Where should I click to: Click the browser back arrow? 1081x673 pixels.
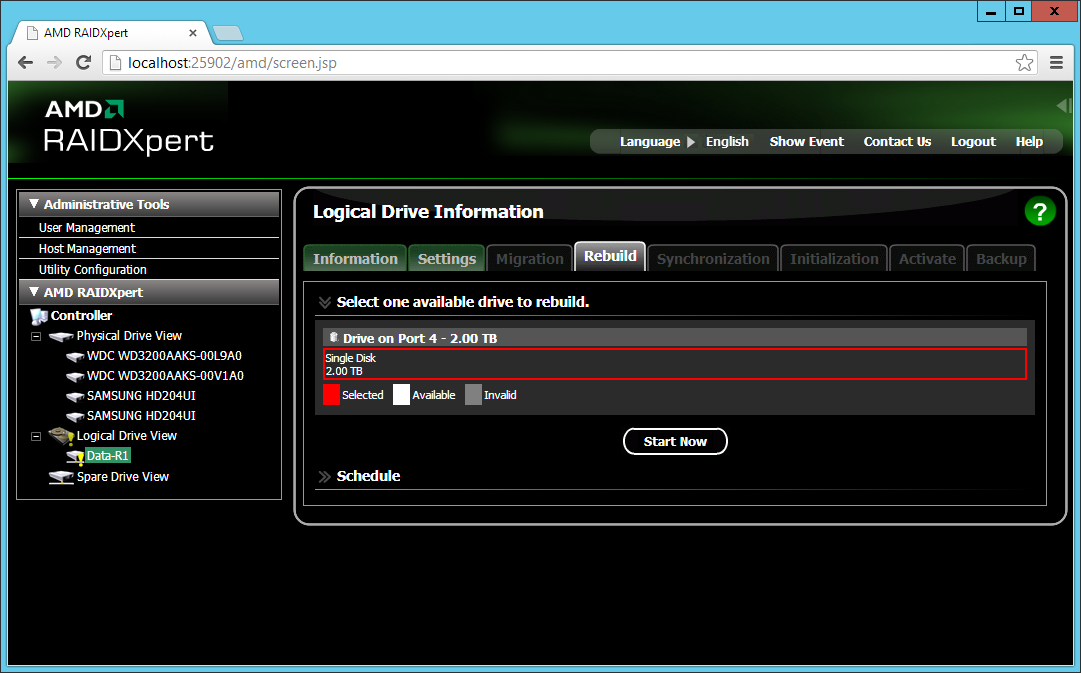[x=26, y=63]
